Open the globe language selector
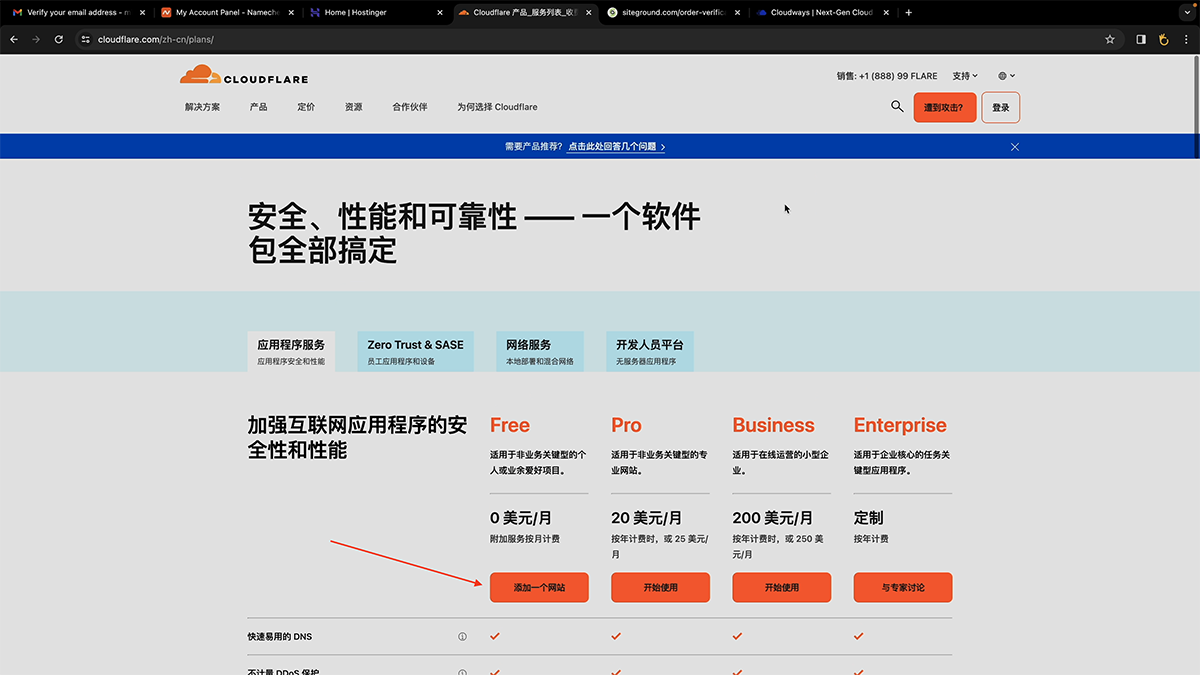Viewport: 1200px width, 675px height. pyautogui.click(x=1006, y=76)
